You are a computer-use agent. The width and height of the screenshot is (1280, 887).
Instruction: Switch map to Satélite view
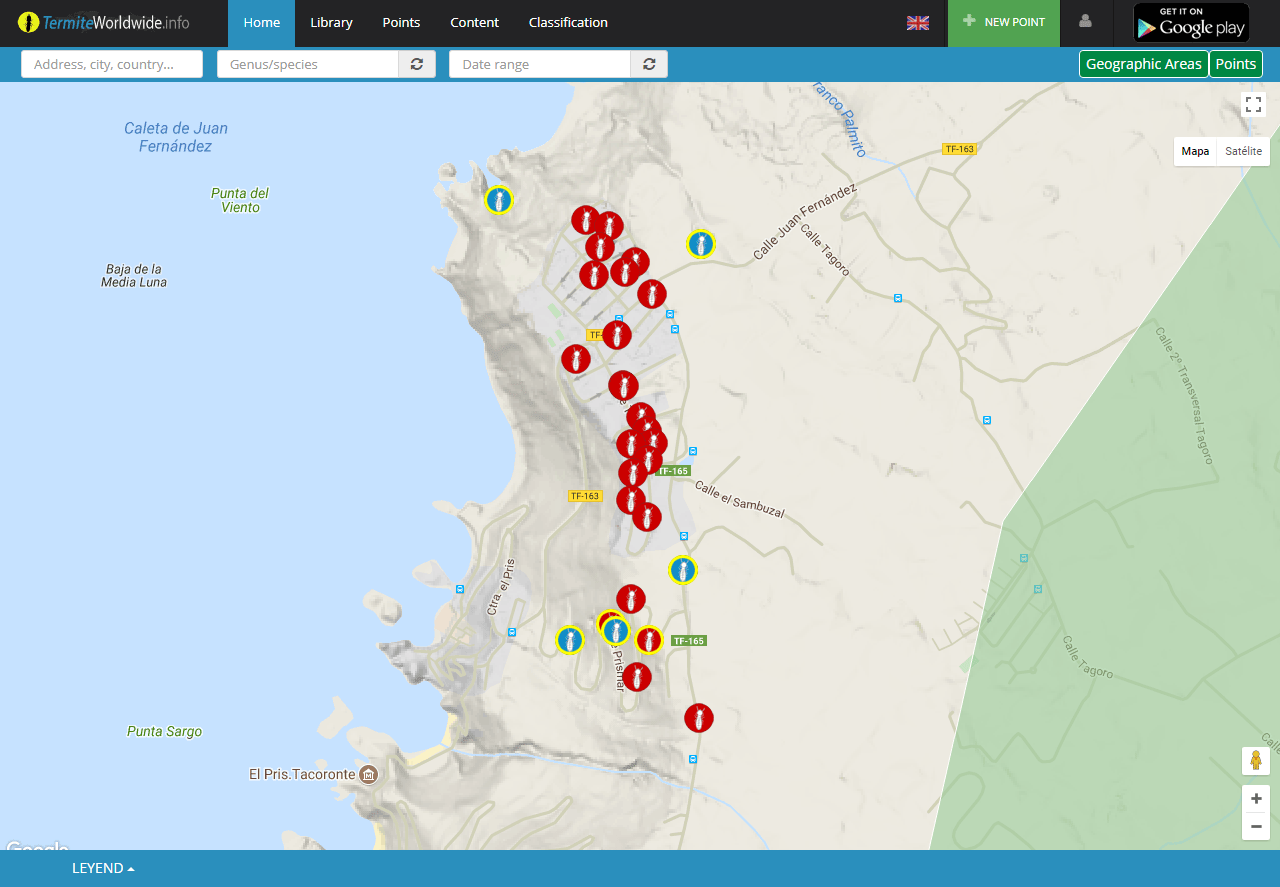pyautogui.click(x=1243, y=152)
